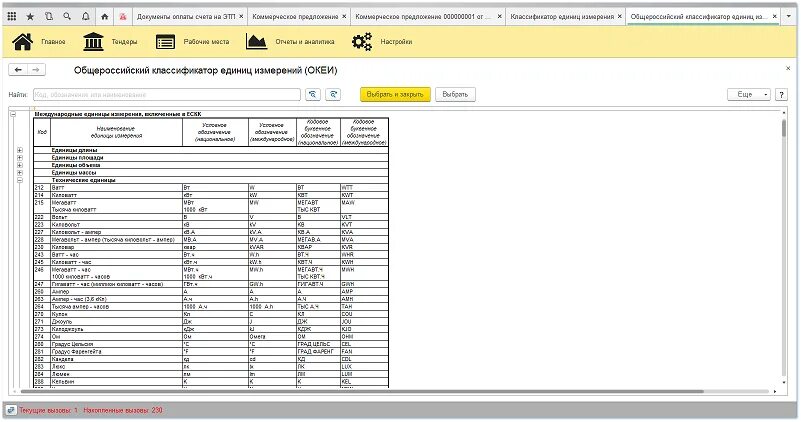801x422 pixels.
Task: Select Ватт row name cell
Action: coord(116,187)
